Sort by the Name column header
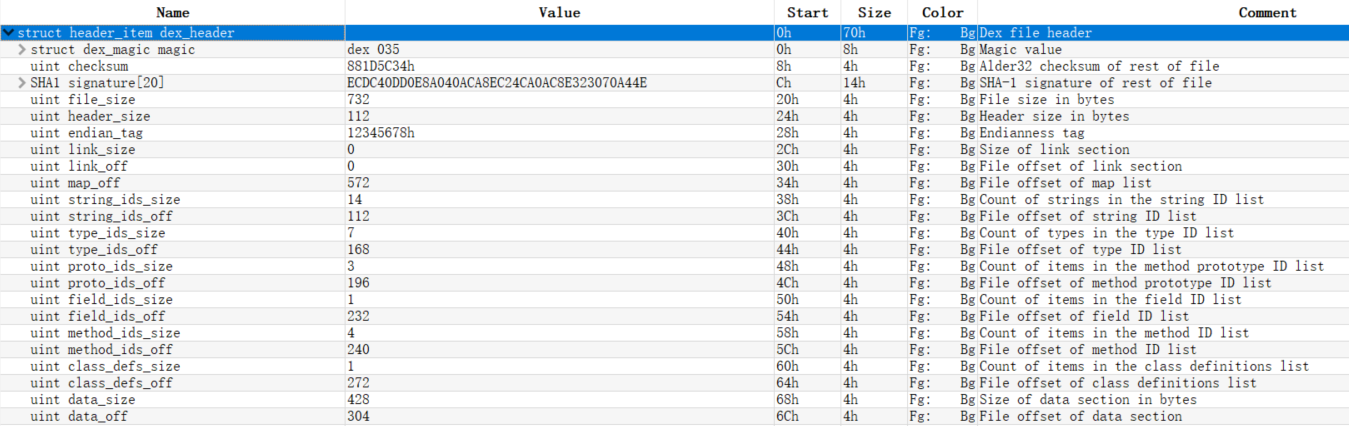 pos(172,13)
